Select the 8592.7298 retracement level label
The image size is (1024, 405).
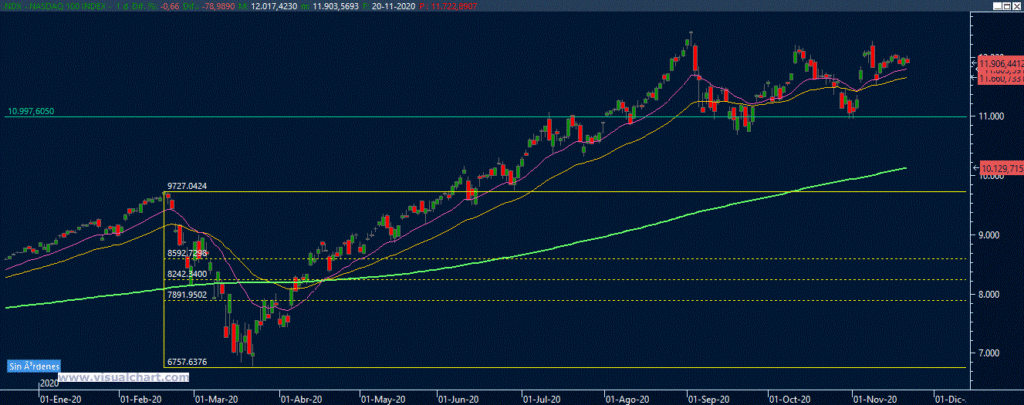point(187,252)
